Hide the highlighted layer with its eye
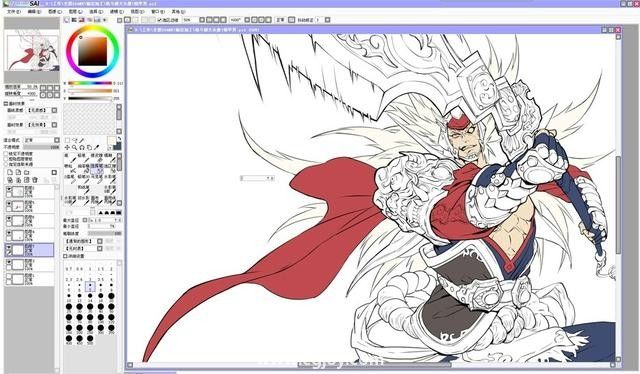 9,247
